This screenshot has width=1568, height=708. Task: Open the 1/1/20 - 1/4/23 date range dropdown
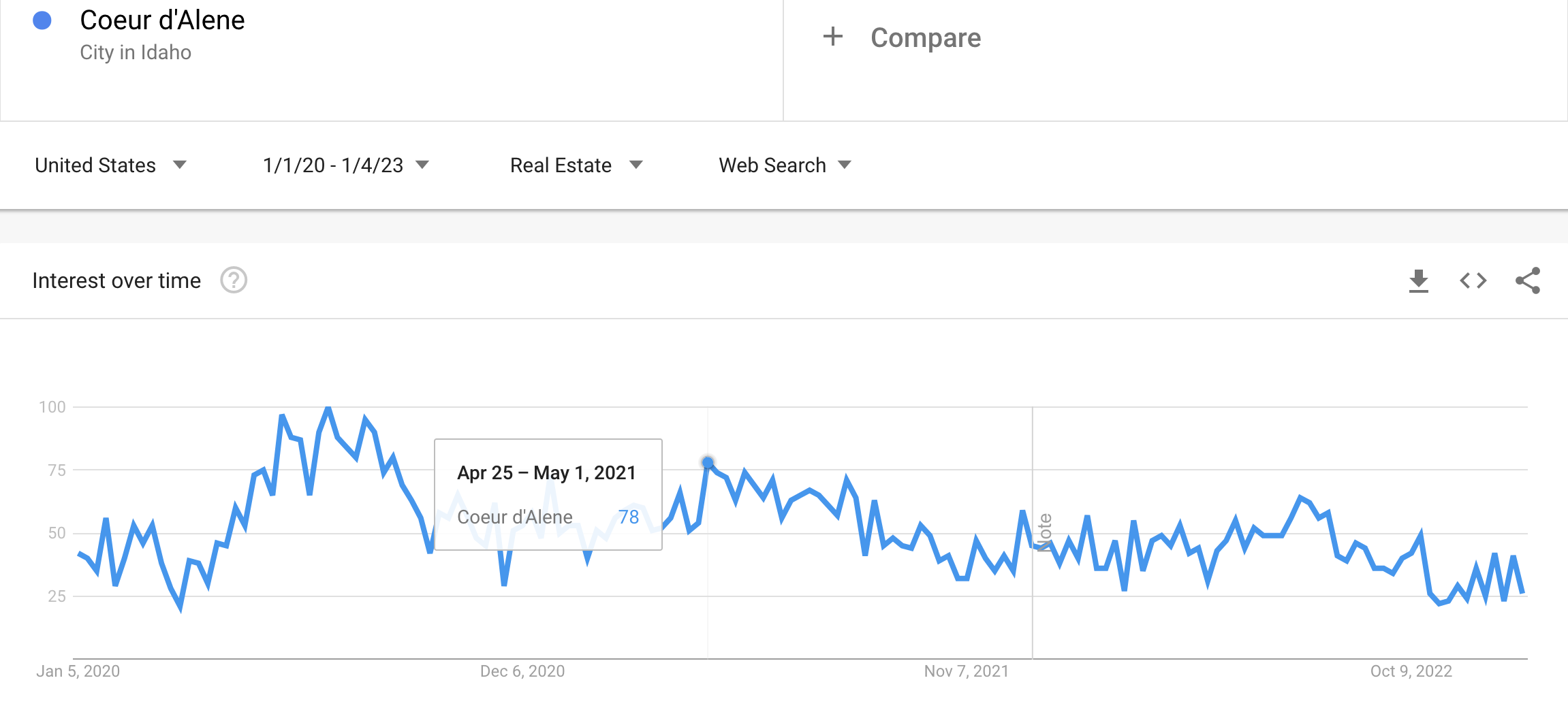click(x=345, y=165)
